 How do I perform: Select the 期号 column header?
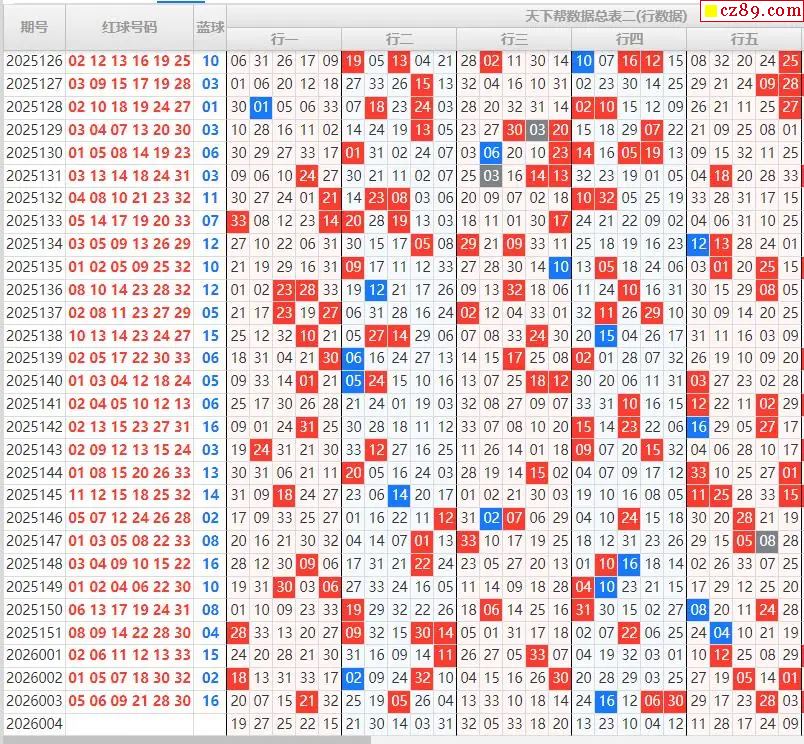click(x=34, y=27)
